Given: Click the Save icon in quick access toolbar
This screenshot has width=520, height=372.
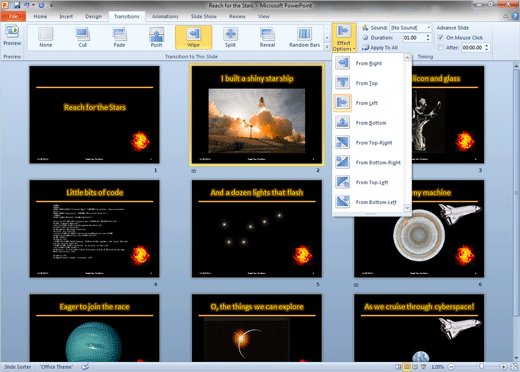Looking at the screenshot, I should click(x=17, y=5).
